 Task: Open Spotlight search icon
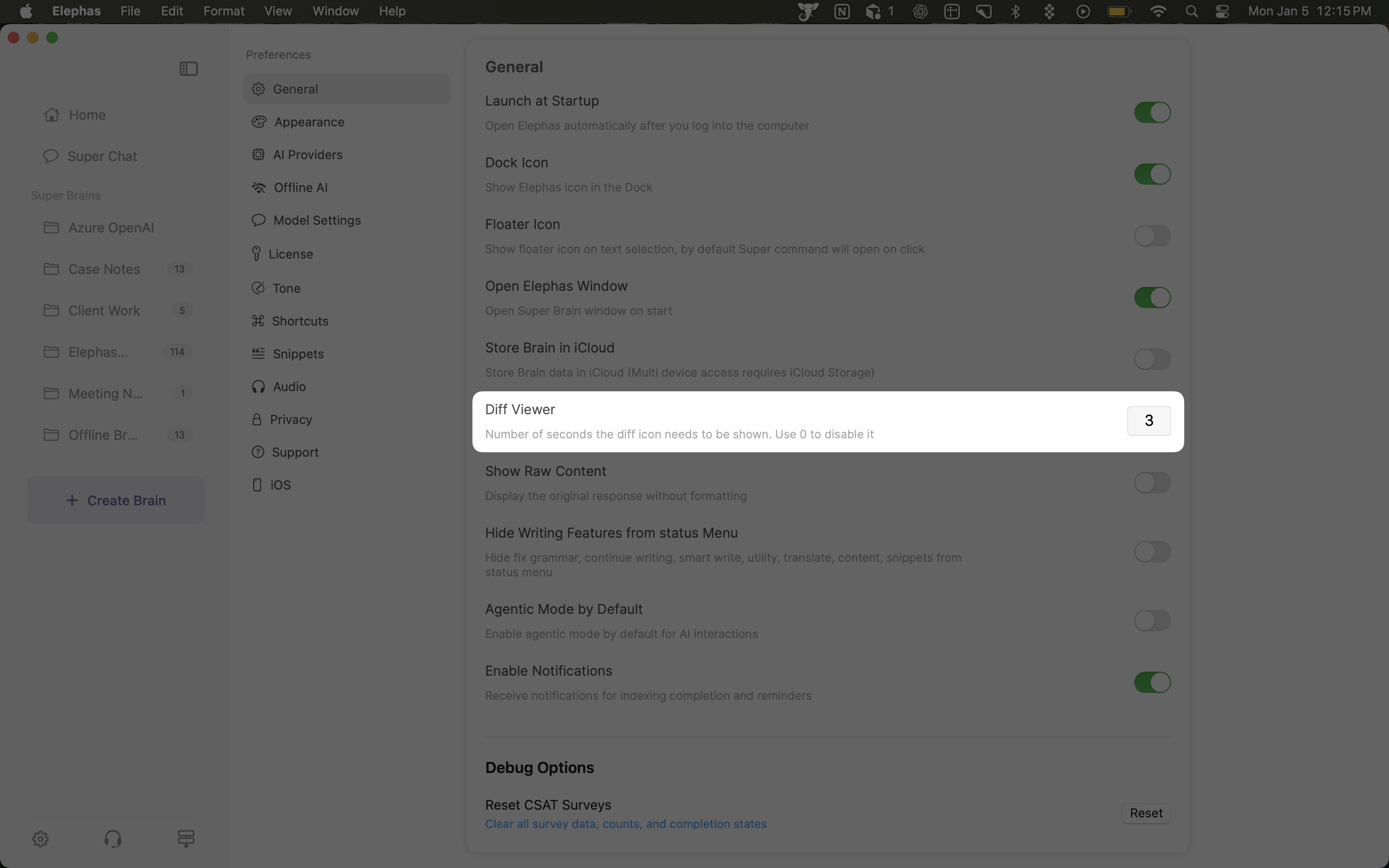(1192, 12)
